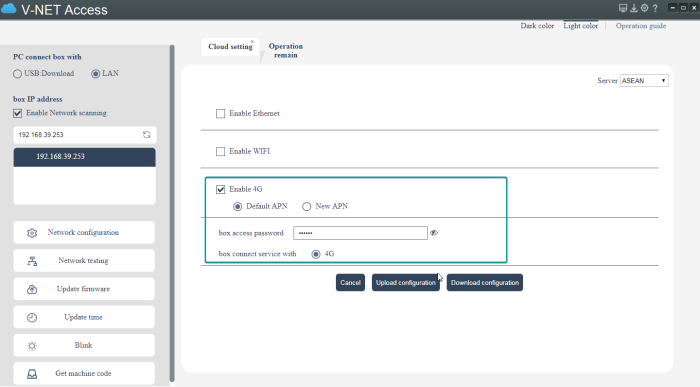The width and height of the screenshot is (700, 387).
Task: Click the Network testing topology icon
Action: point(32,261)
